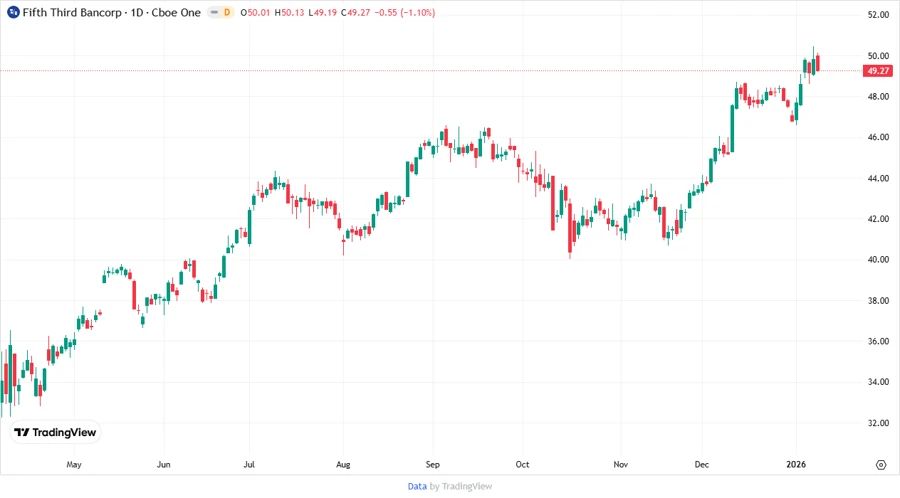Click the 44.00 price axis label
The width and height of the screenshot is (900, 498).
tap(878, 178)
